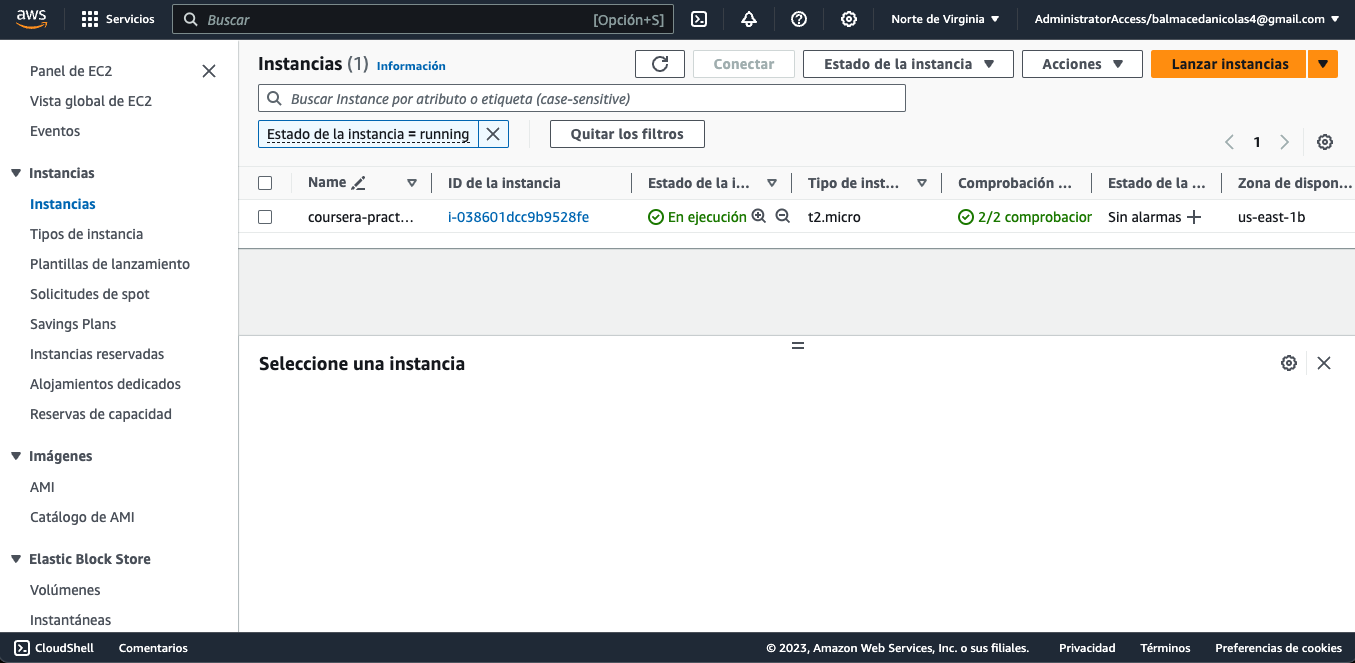Click the top Buscar search field
The height and width of the screenshot is (663, 1355).
coord(423,19)
